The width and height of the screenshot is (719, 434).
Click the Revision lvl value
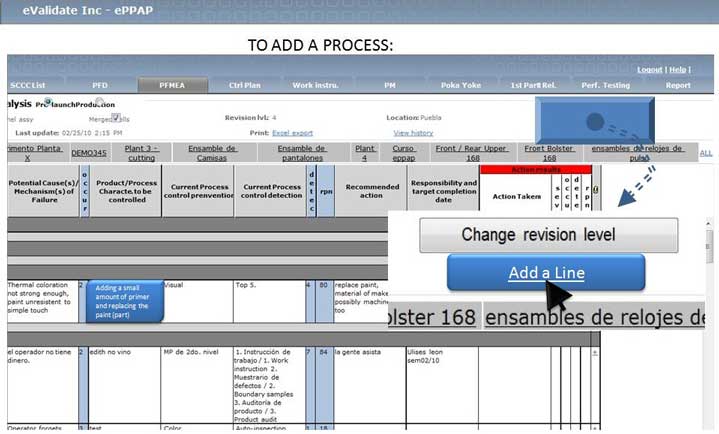click(274, 118)
